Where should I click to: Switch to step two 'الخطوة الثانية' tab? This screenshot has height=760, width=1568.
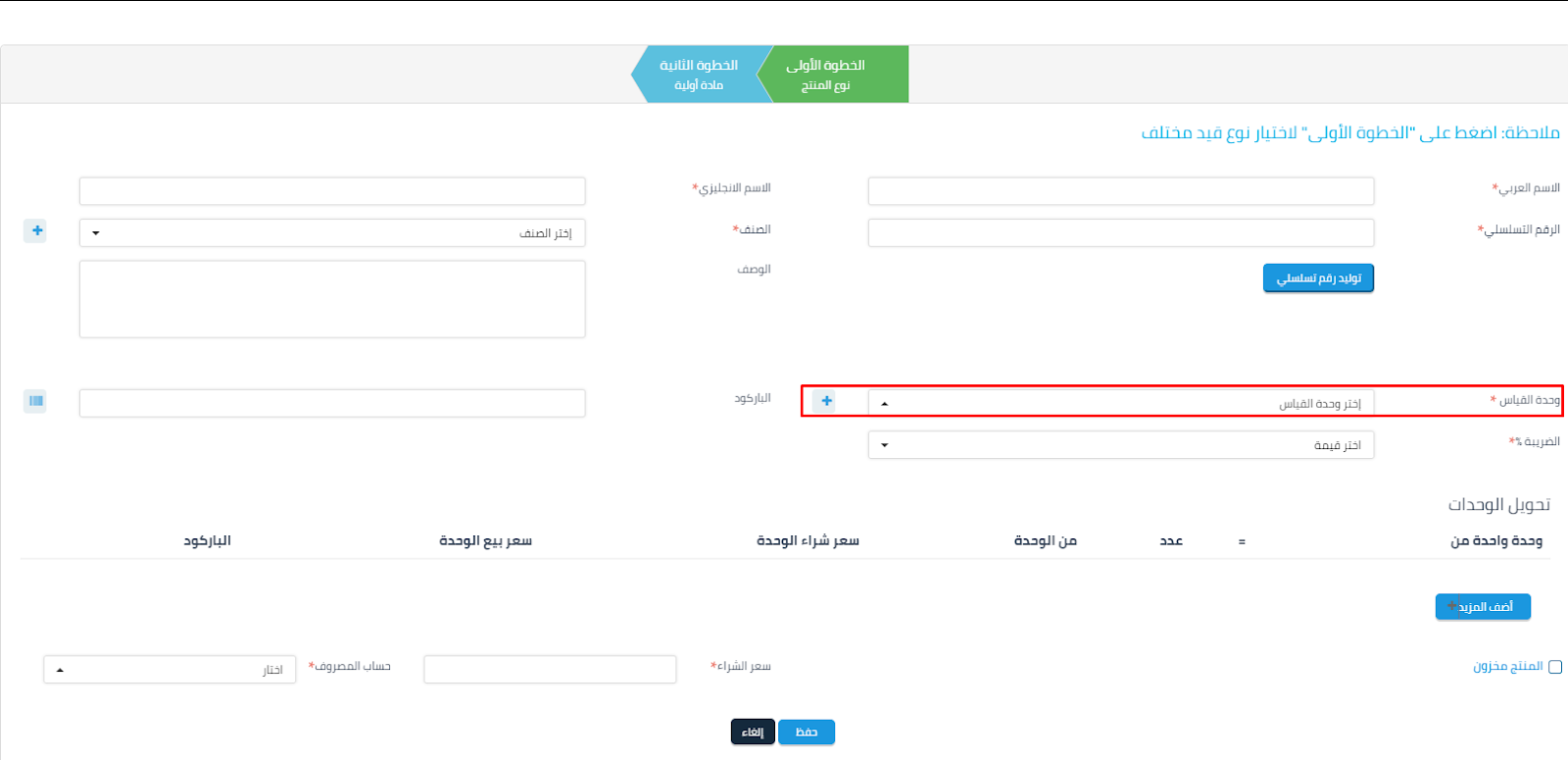(698, 75)
